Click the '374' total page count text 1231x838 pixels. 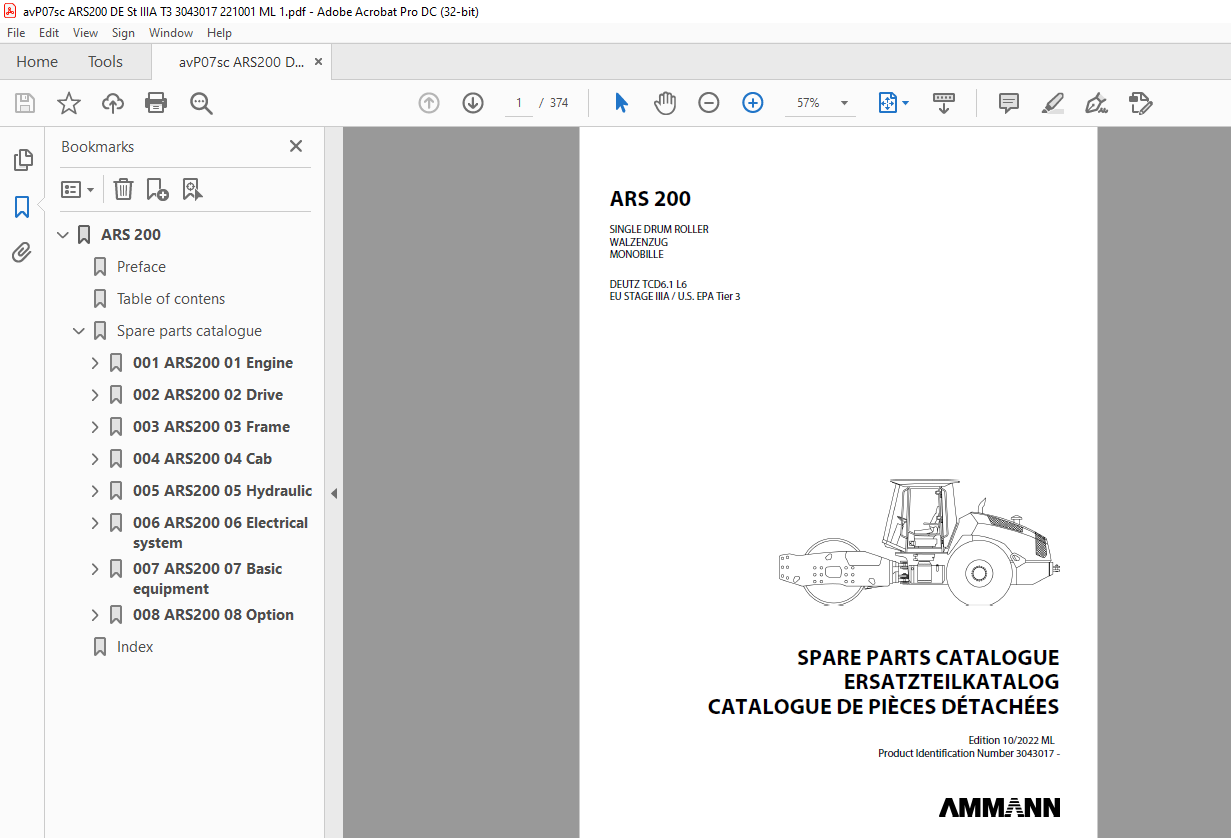(x=559, y=103)
